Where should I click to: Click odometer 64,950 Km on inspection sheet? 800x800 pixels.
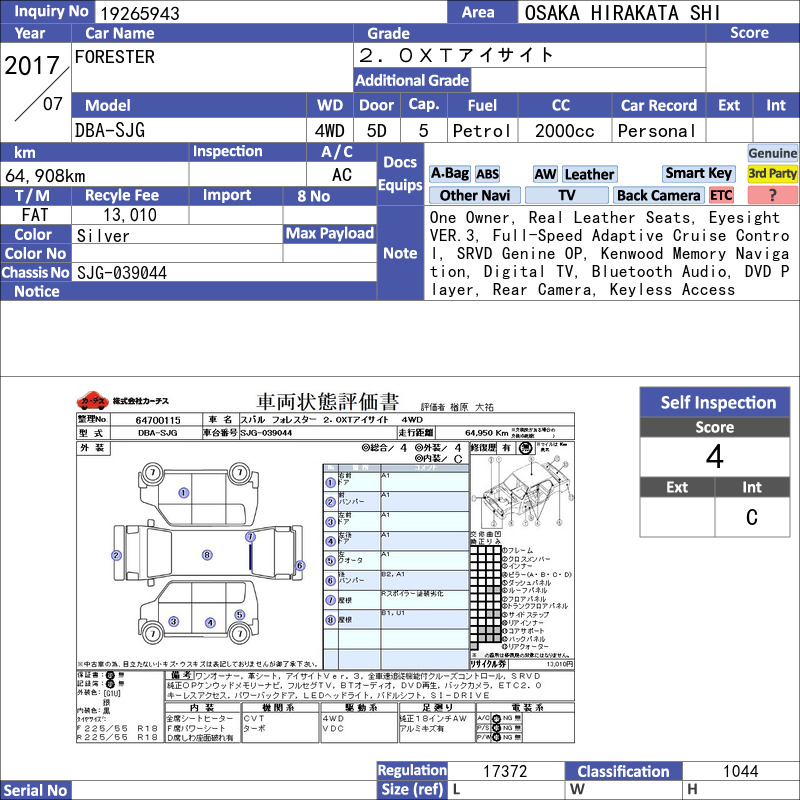486,433
